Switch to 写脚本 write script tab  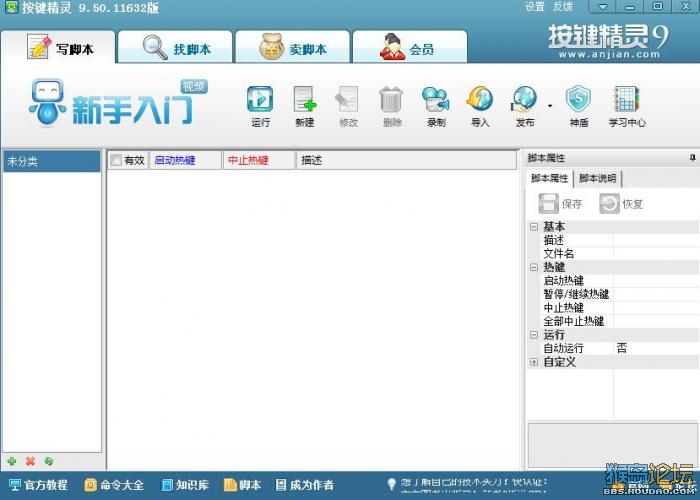[59, 48]
